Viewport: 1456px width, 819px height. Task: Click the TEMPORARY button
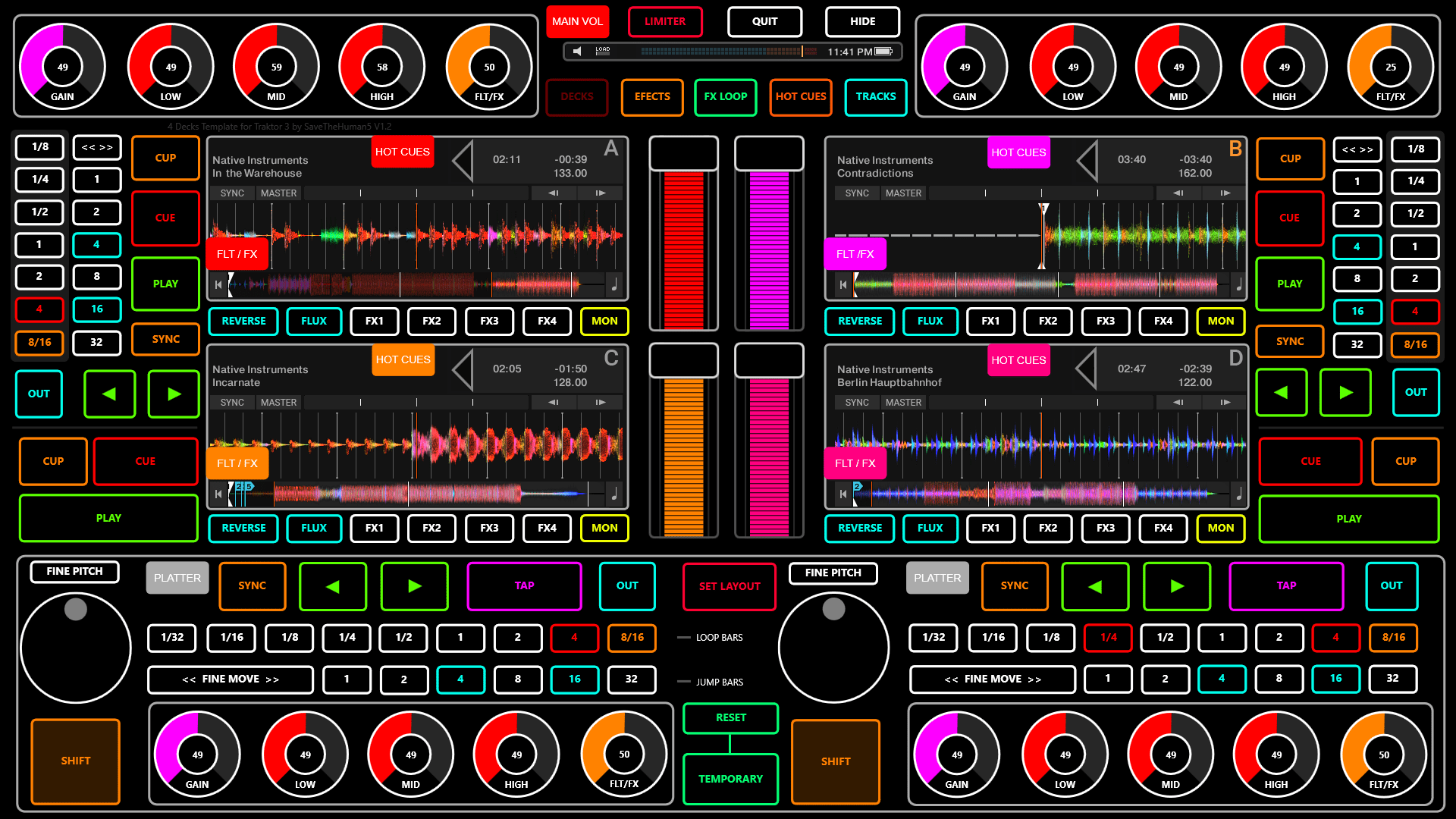tap(730, 779)
